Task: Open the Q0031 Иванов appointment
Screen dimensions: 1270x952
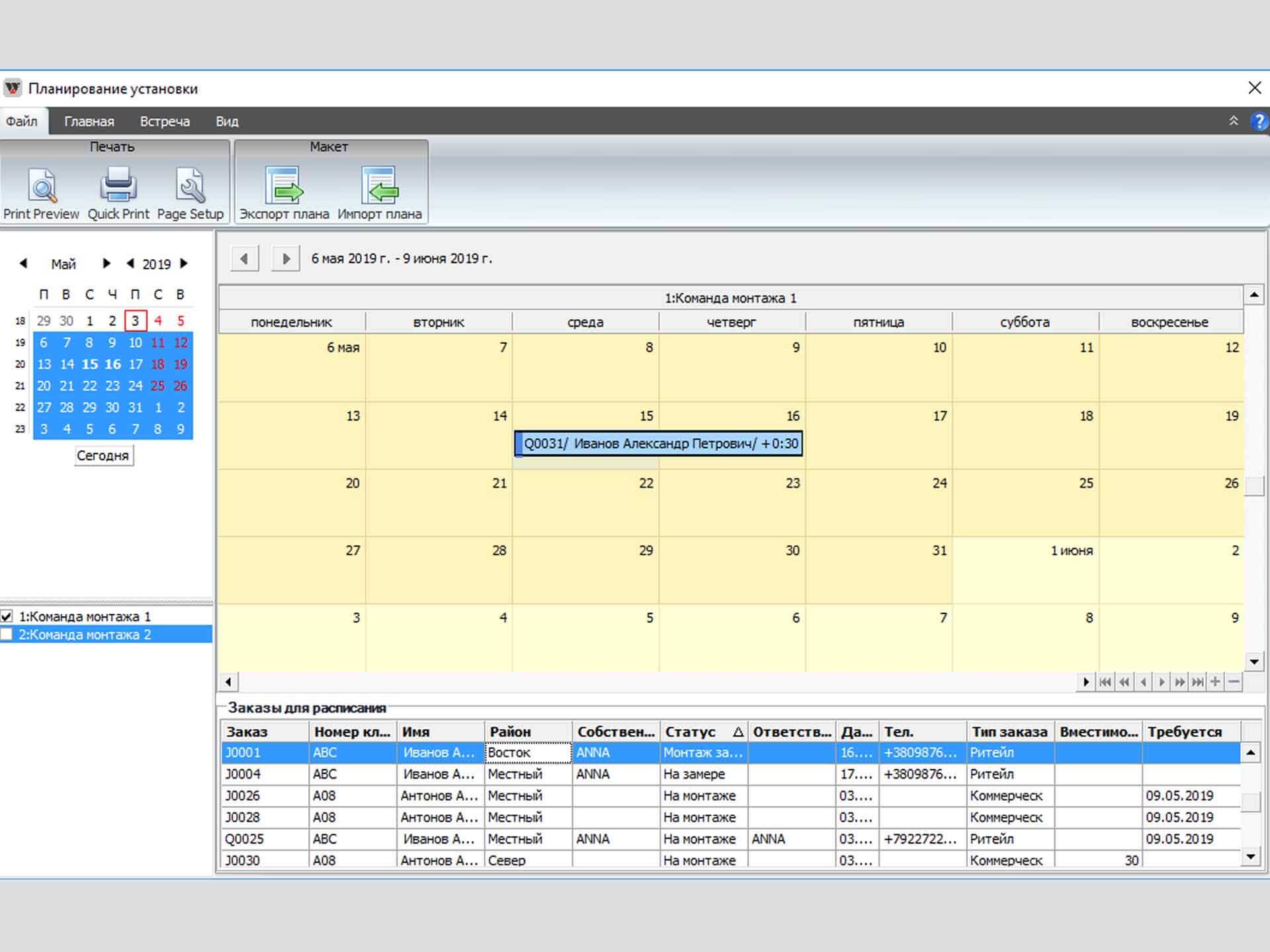Action: coord(659,444)
